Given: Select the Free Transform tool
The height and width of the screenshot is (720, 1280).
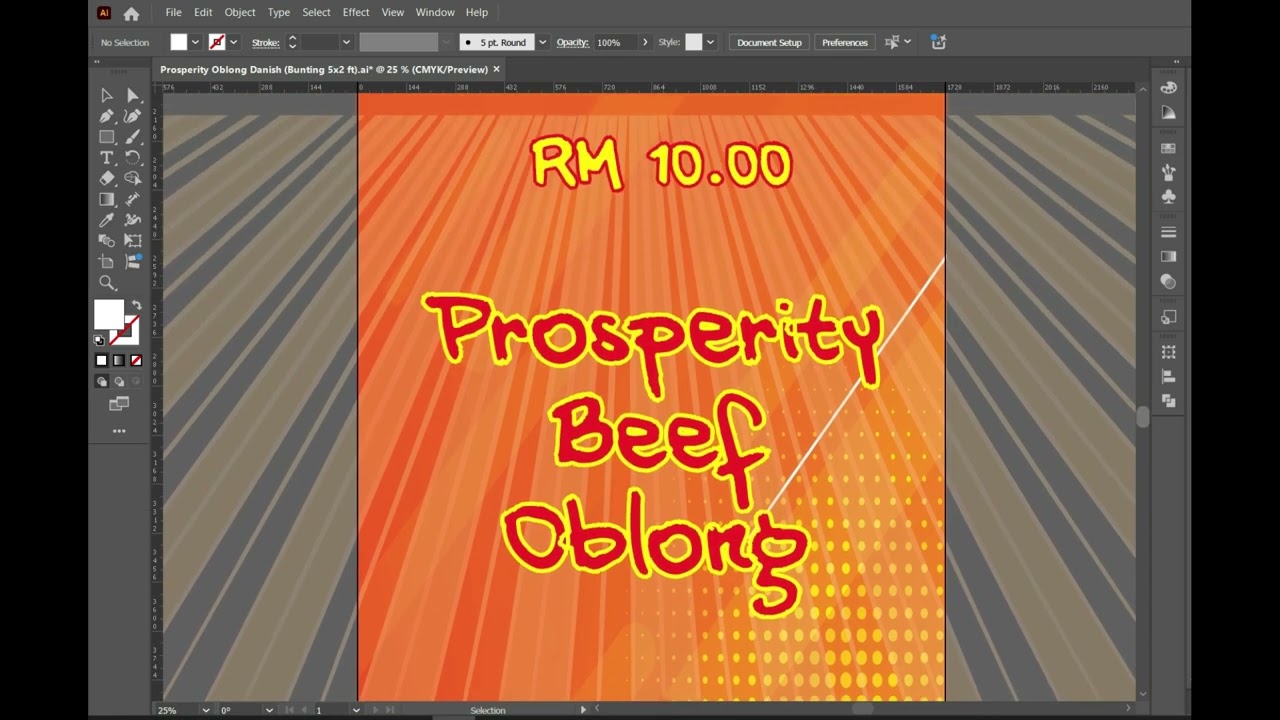Looking at the screenshot, I should pos(133,241).
